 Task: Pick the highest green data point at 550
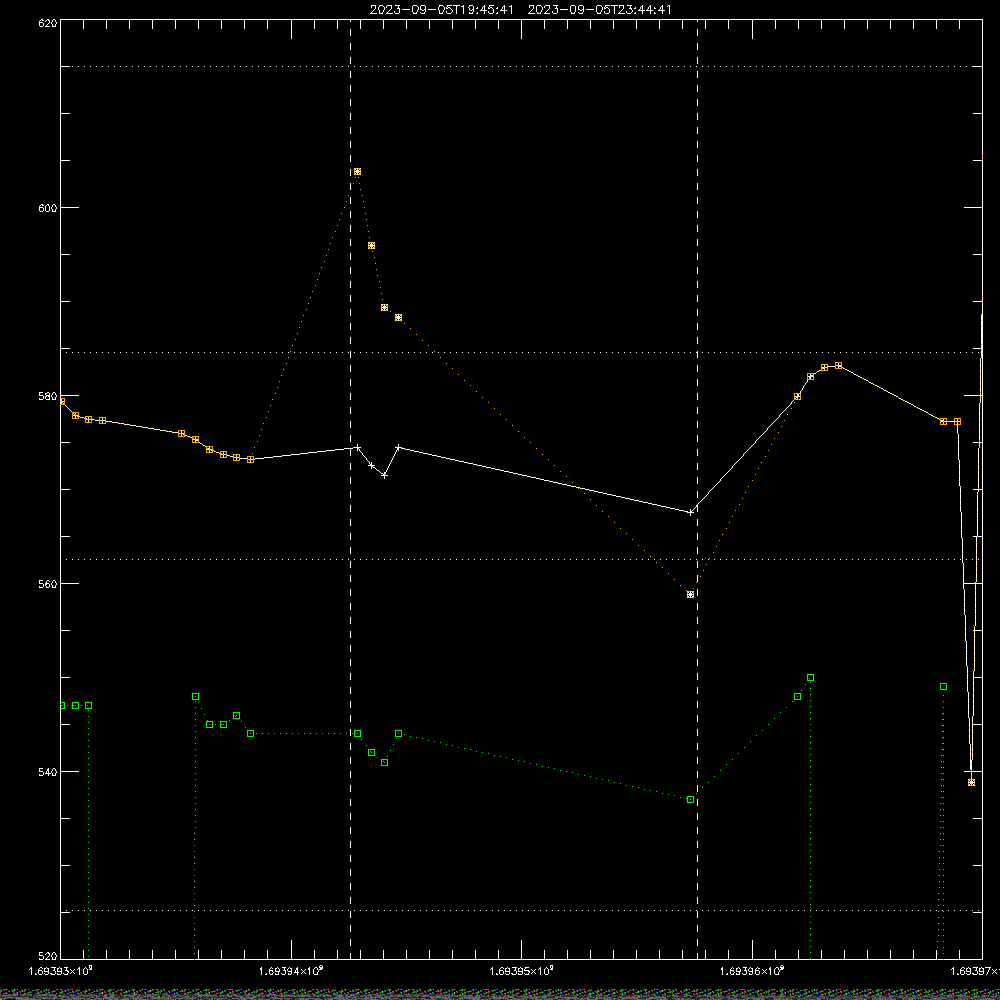pyautogui.click(x=810, y=677)
